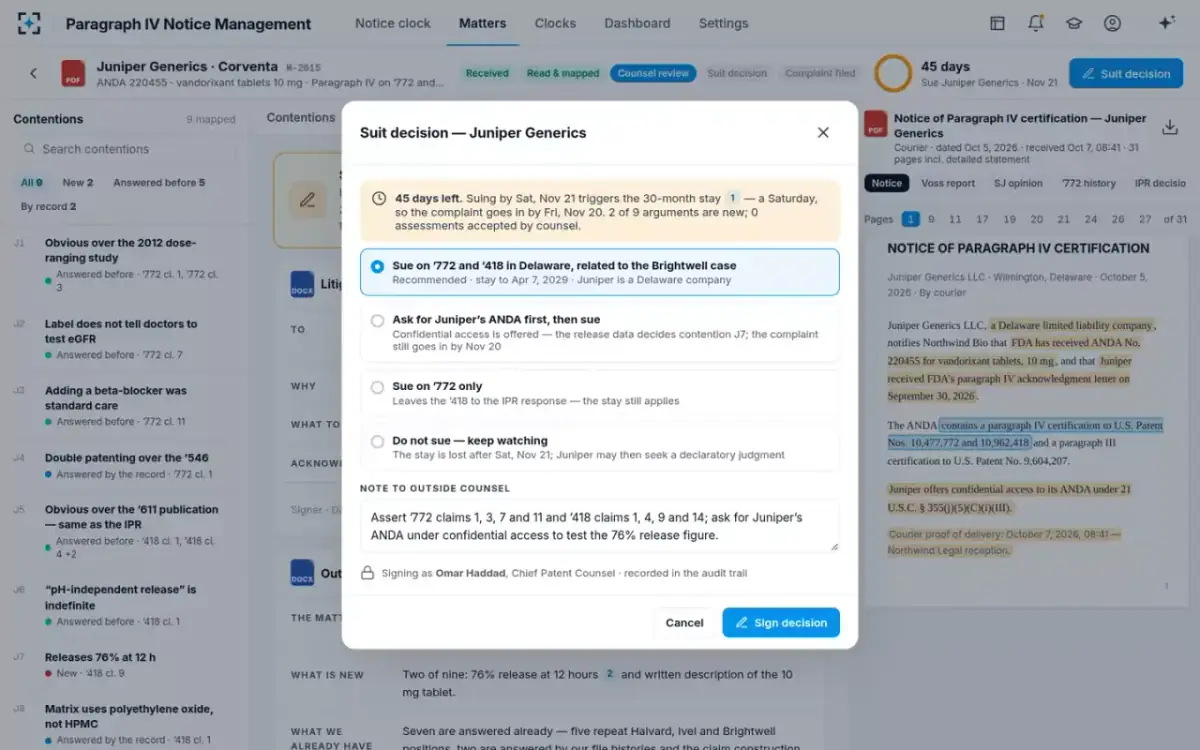Filter contentions by New 2
Screen dimensions: 1200x750
click(78, 183)
